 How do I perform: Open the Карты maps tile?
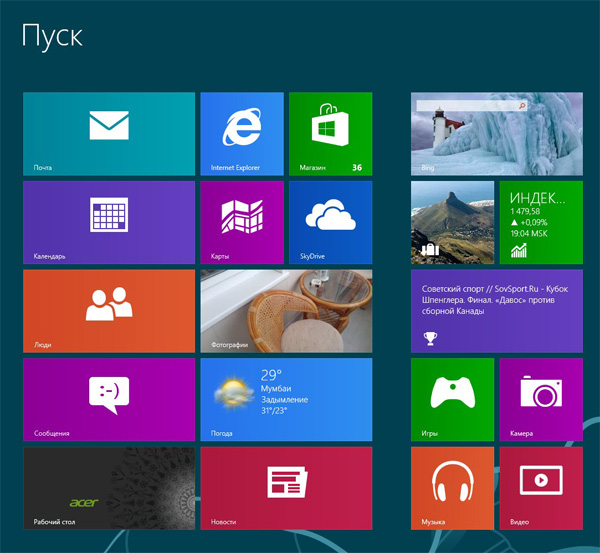coord(241,222)
